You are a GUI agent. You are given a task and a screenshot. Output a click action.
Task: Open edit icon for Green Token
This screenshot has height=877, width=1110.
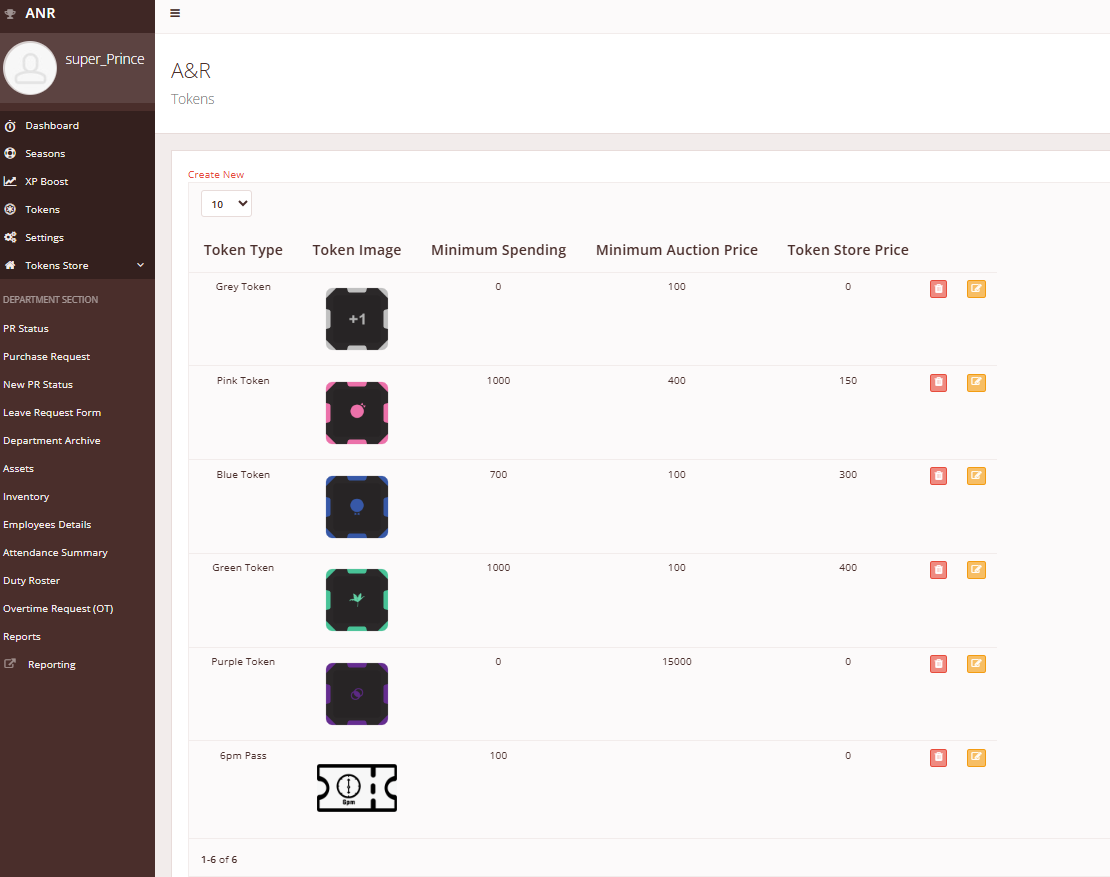click(x=976, y=570)
